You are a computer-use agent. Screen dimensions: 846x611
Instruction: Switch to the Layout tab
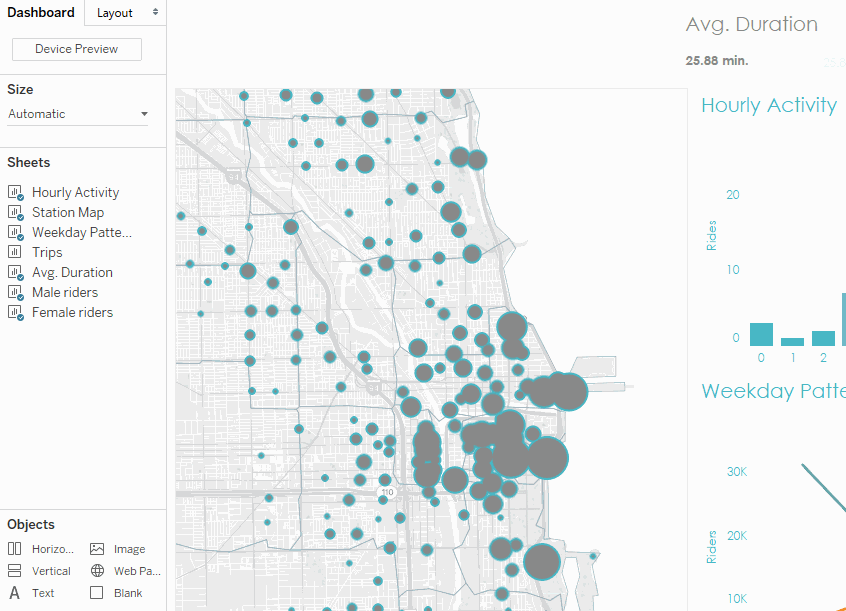[x=113, y=13]
